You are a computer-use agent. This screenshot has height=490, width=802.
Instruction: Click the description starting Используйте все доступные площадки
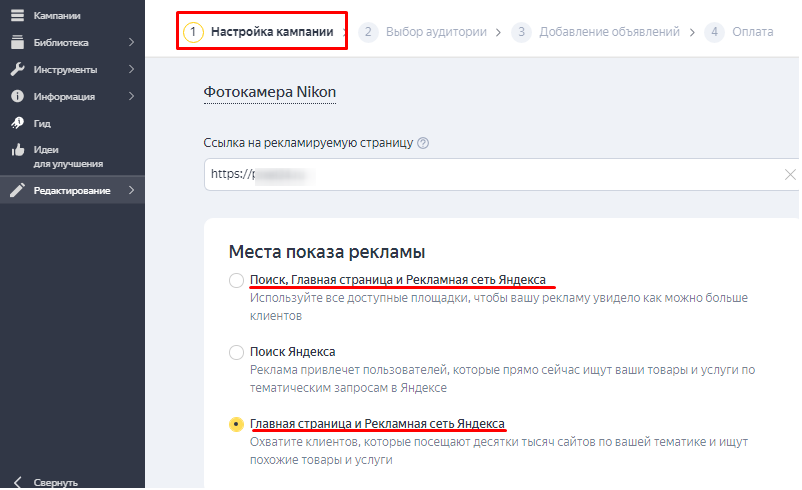click(499, 307)
